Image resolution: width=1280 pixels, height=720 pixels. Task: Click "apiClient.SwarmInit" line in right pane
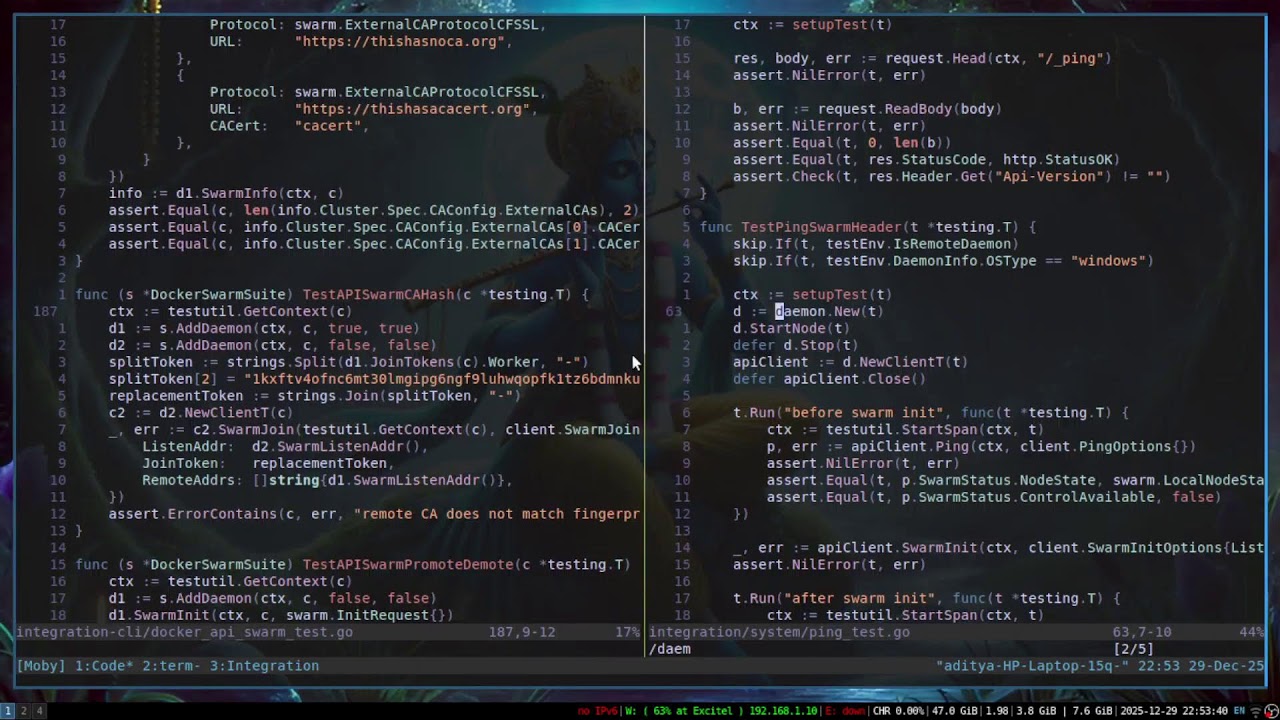[998, 548]
